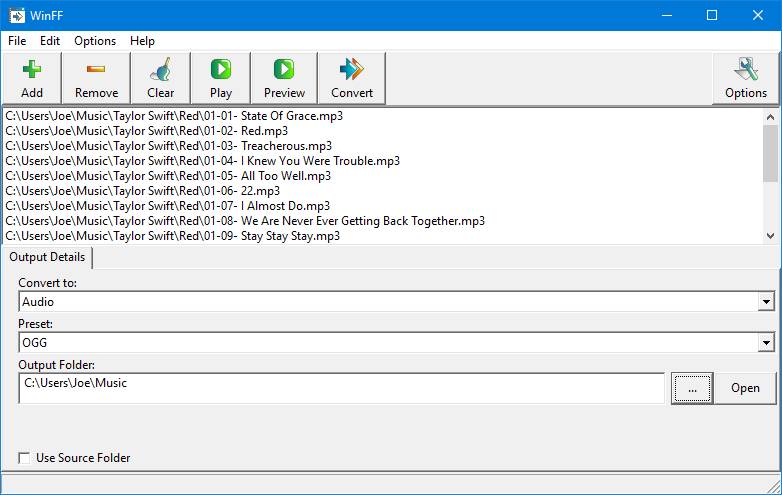Select '01-07- I Almost Do.mp3' row
782x495 pixels.
(x=383, y=205)
